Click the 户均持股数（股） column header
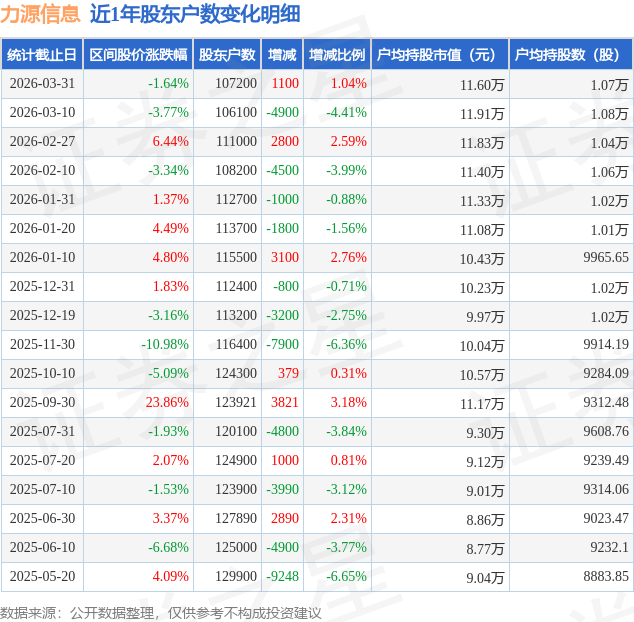Screen dimensions: 634x622 (x=570, y=55)
